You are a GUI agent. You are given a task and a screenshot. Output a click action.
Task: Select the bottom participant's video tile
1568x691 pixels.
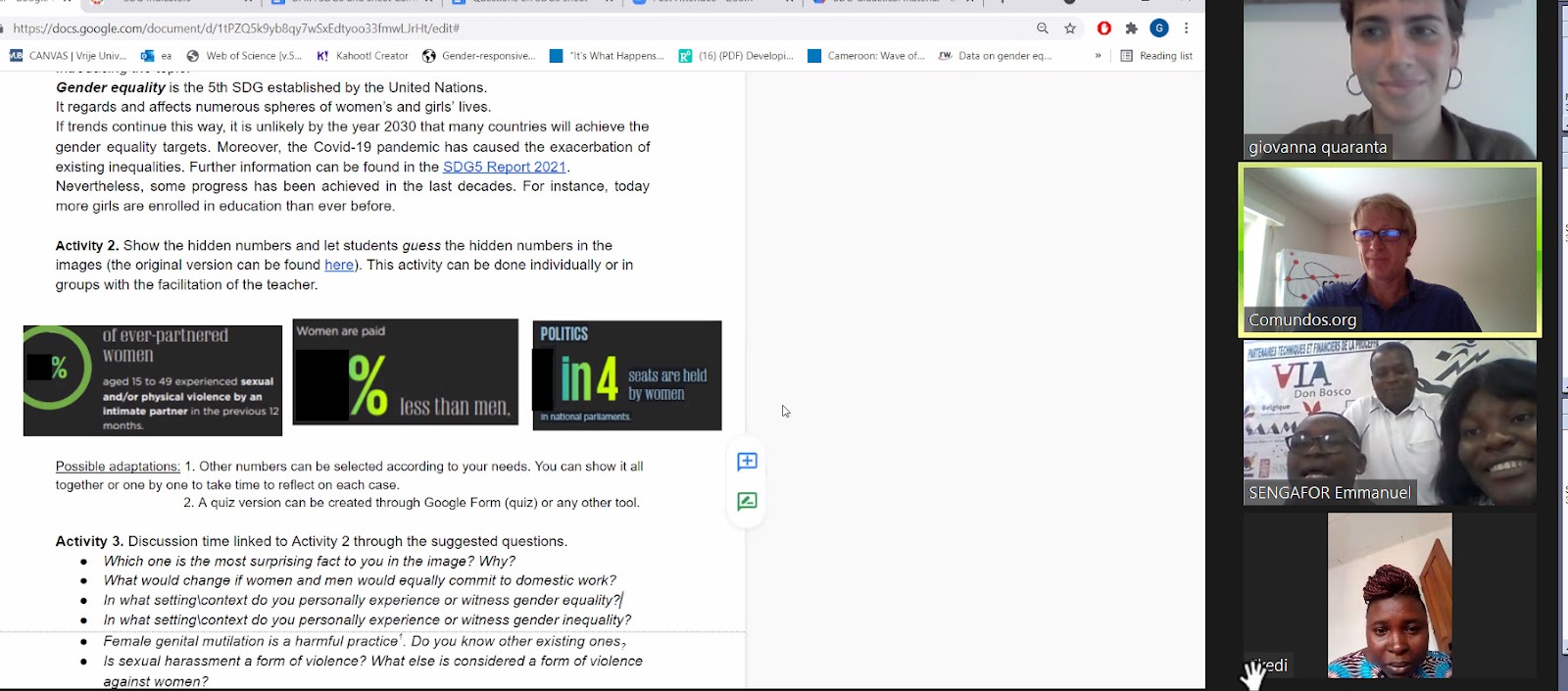tap(1390, 595)
